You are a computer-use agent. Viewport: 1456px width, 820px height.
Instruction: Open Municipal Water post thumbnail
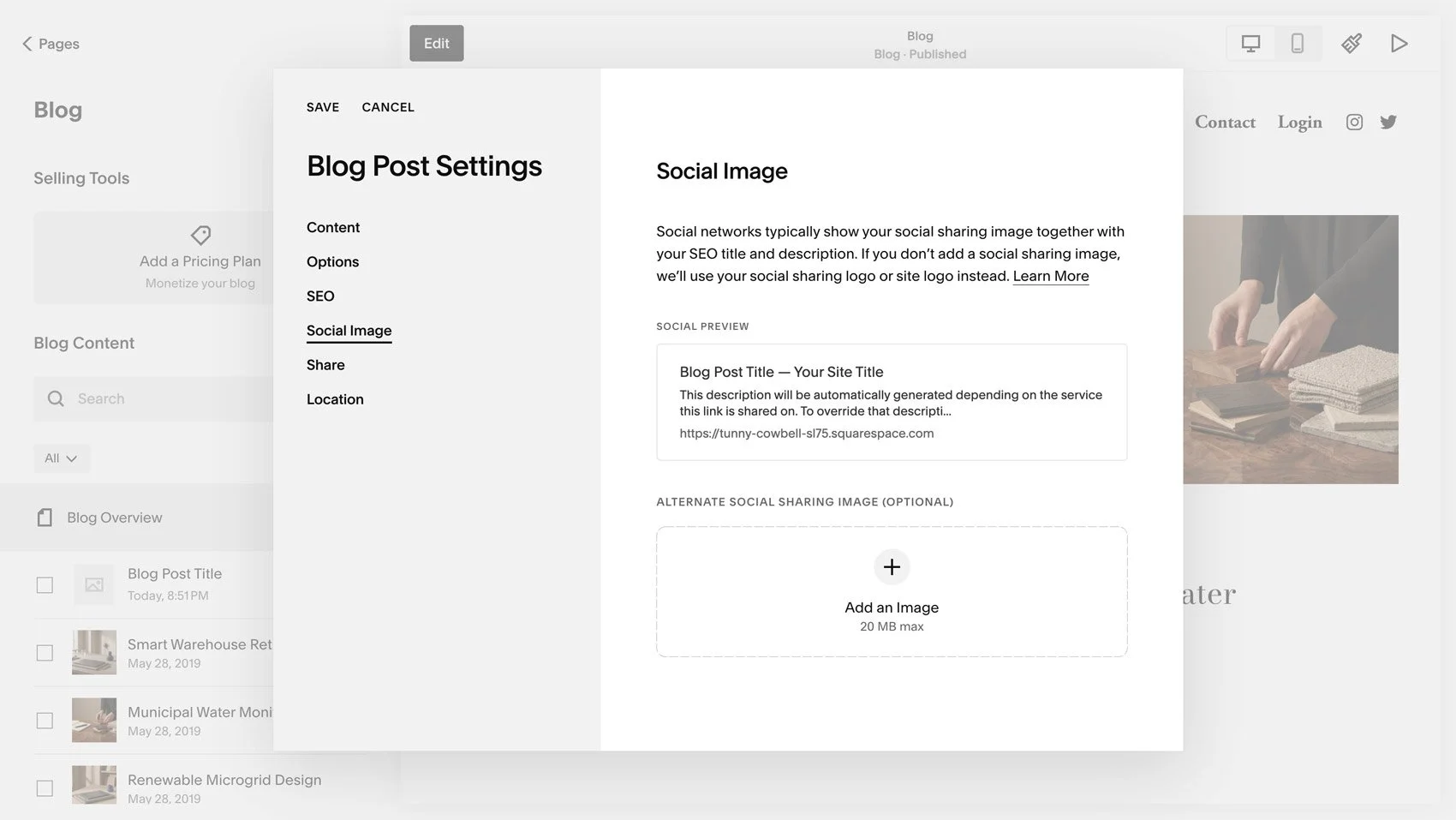coord(94,721)
